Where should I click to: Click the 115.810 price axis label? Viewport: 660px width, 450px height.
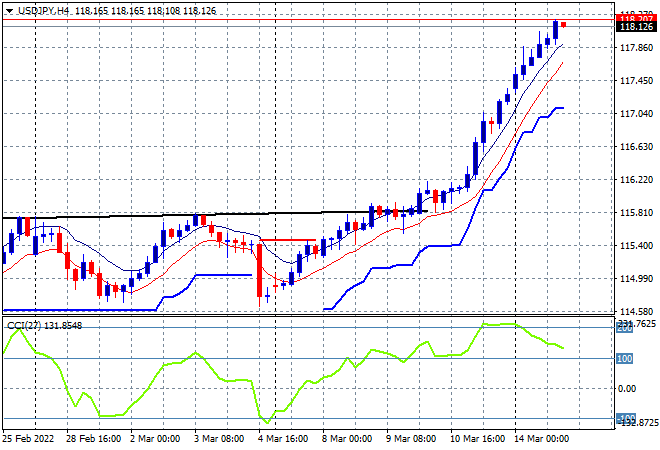(636, 213)
